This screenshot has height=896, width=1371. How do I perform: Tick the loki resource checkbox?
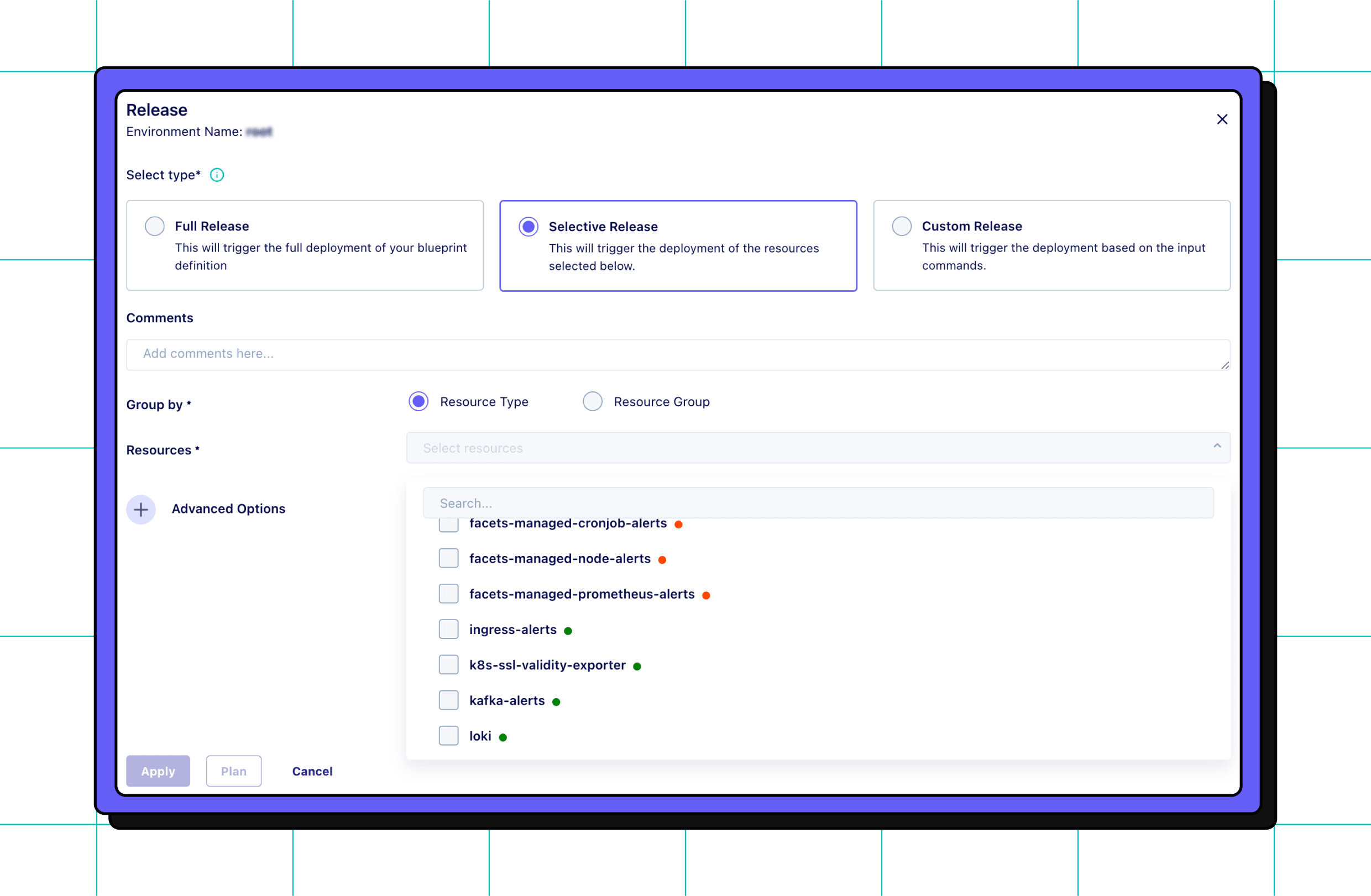pyautogui.click(x=448, y=736)
